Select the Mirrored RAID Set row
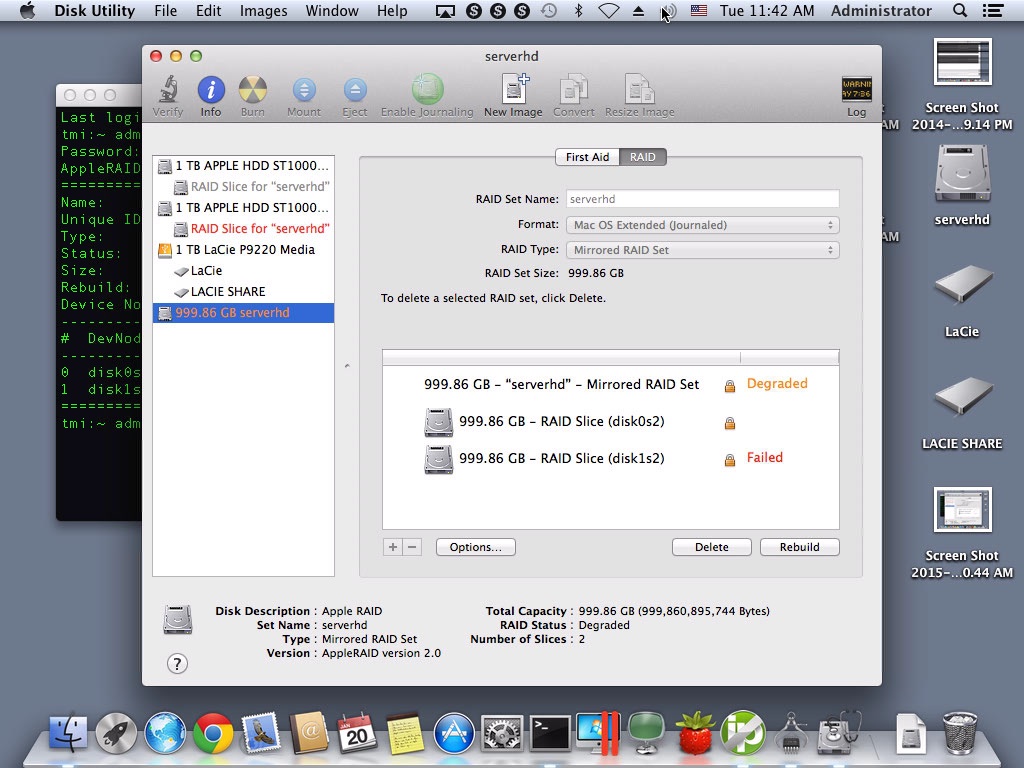 610,384
